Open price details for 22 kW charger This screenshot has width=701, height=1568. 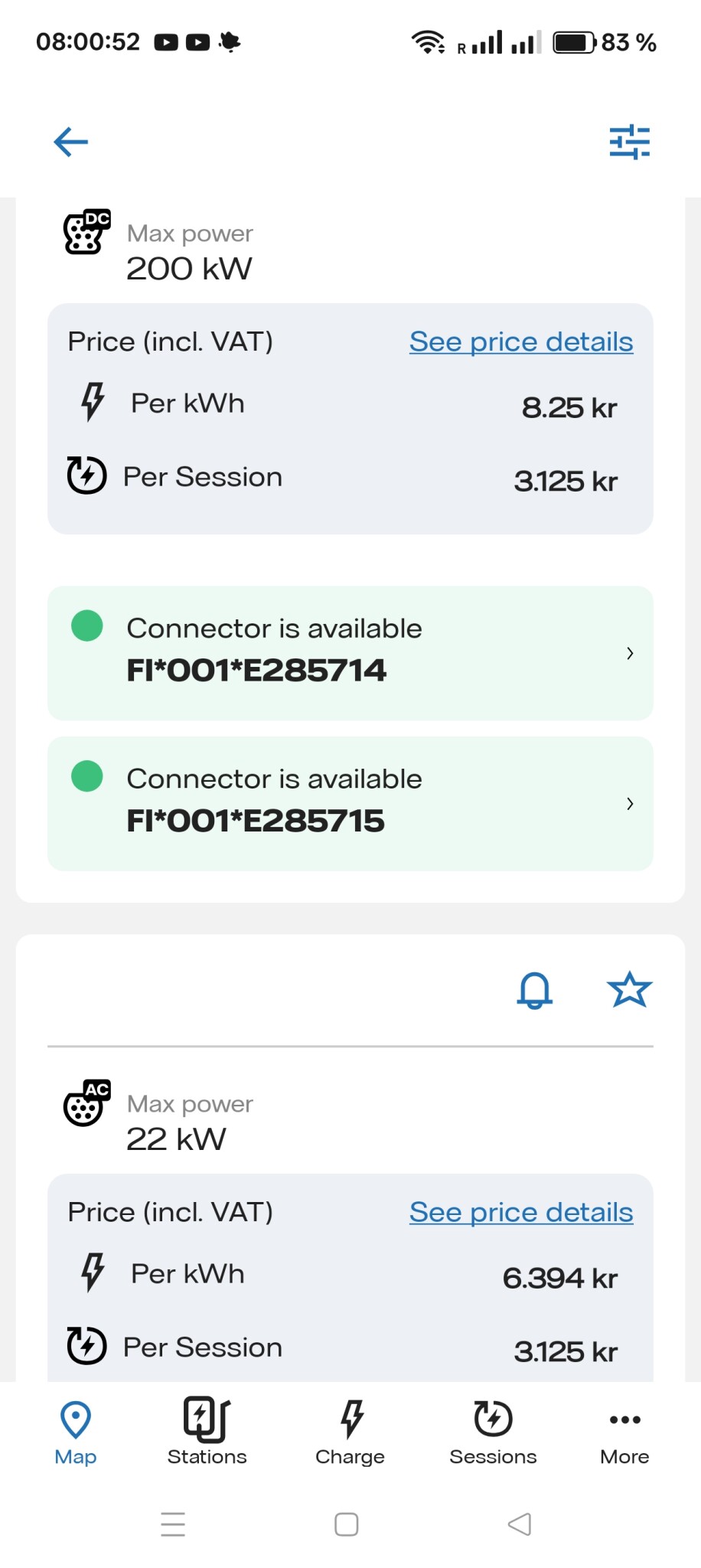(x=521, y=1212)
